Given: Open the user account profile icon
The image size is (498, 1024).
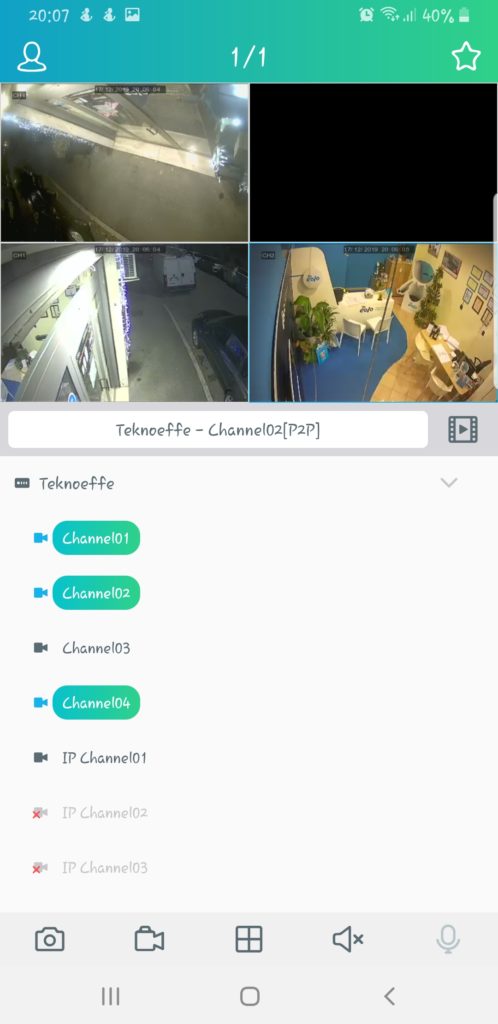Looking at the screenshot, I should pyautogui.click(x=31, y=57).
